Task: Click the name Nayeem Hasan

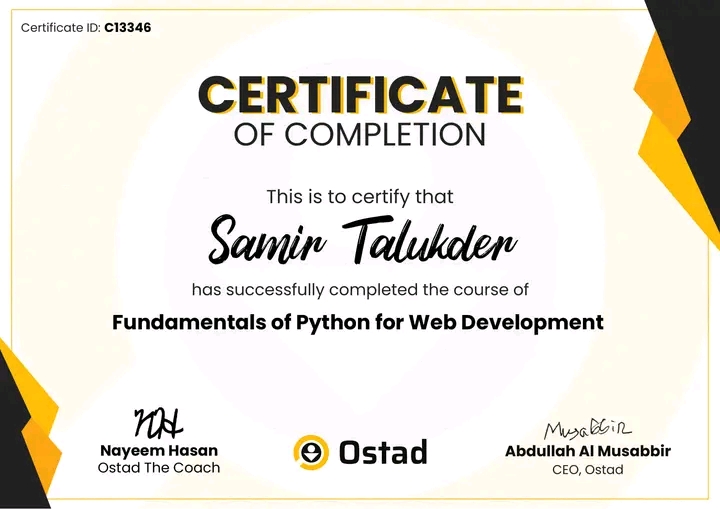Action: 159,451
